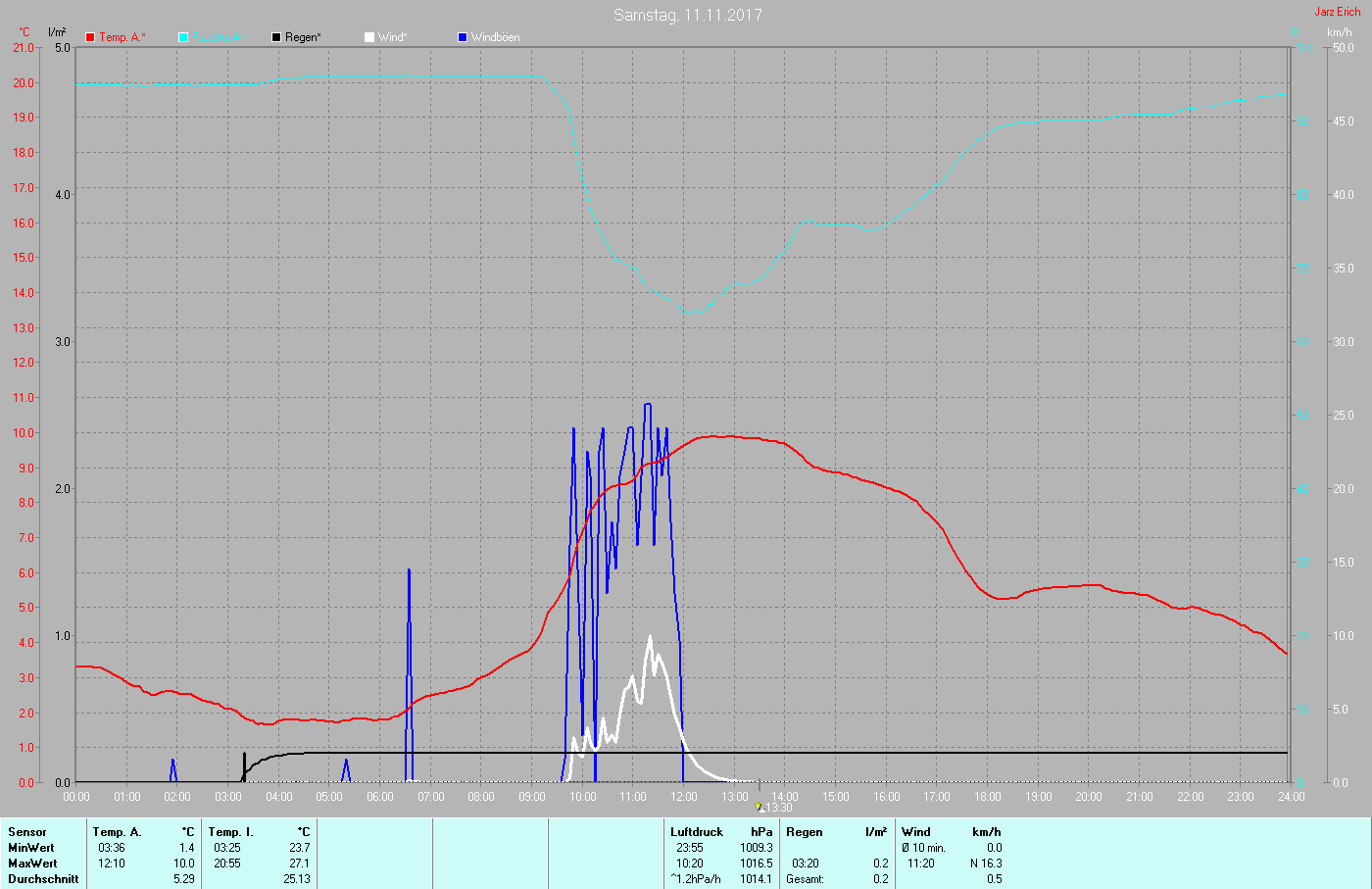Click the "Temp. A.*" legend label

click(122, 37)
